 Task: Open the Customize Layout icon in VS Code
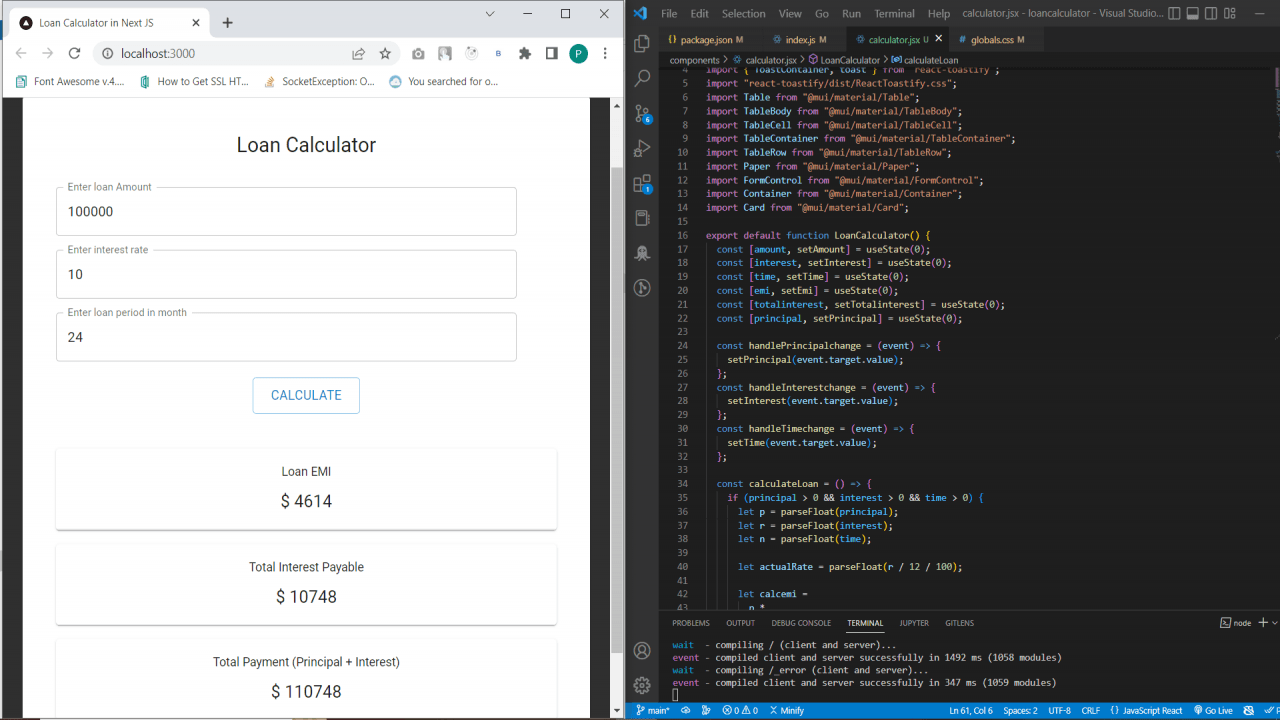1231,13
